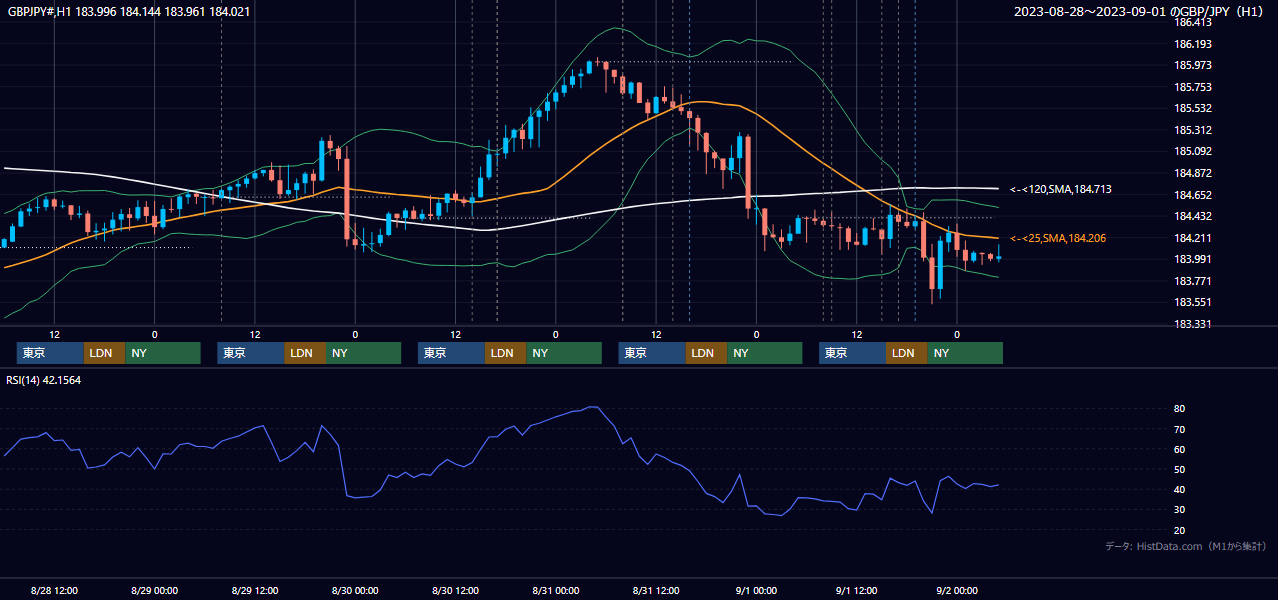Click price axis value 184.211
The height and width of the screenshot is (600, 1278).
tap(1193, 238)
